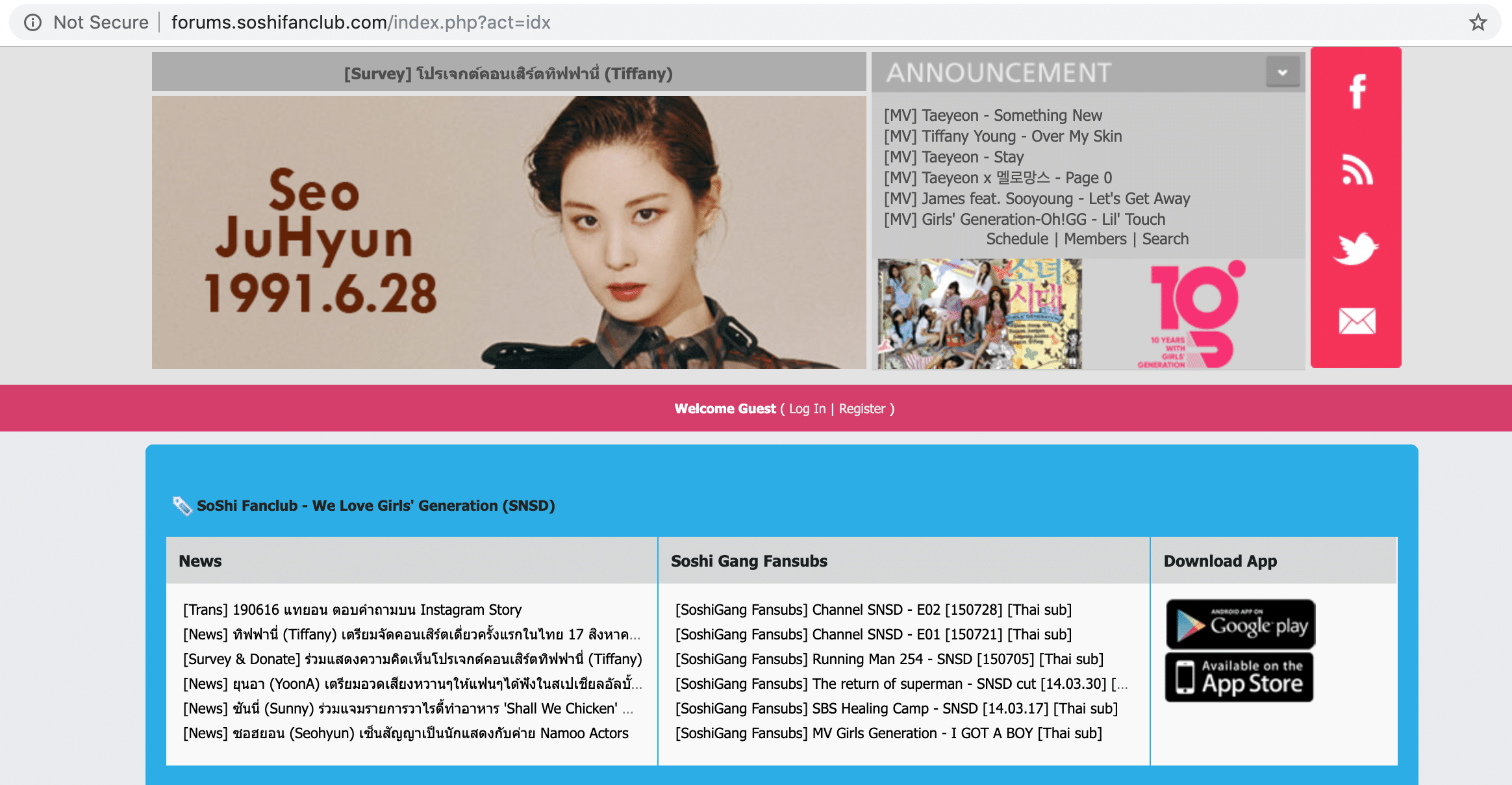
Task: Click the Girls' Generation album cover thumbnail
Action: pos(979,314)
